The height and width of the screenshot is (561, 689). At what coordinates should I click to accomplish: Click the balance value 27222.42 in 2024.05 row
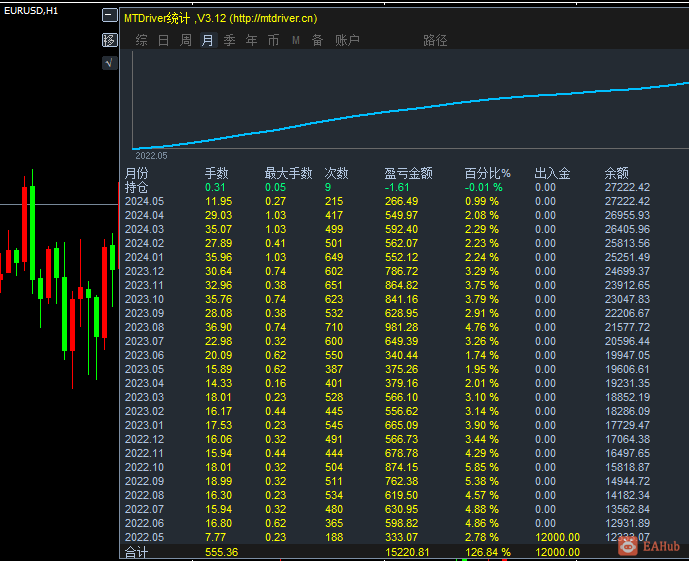click(627, 202)
